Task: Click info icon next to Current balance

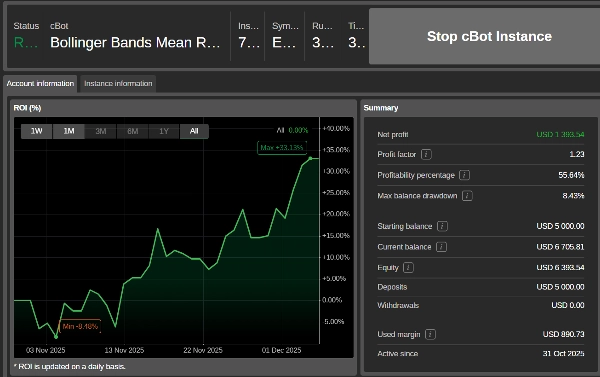Action: (x=441, y=247)
